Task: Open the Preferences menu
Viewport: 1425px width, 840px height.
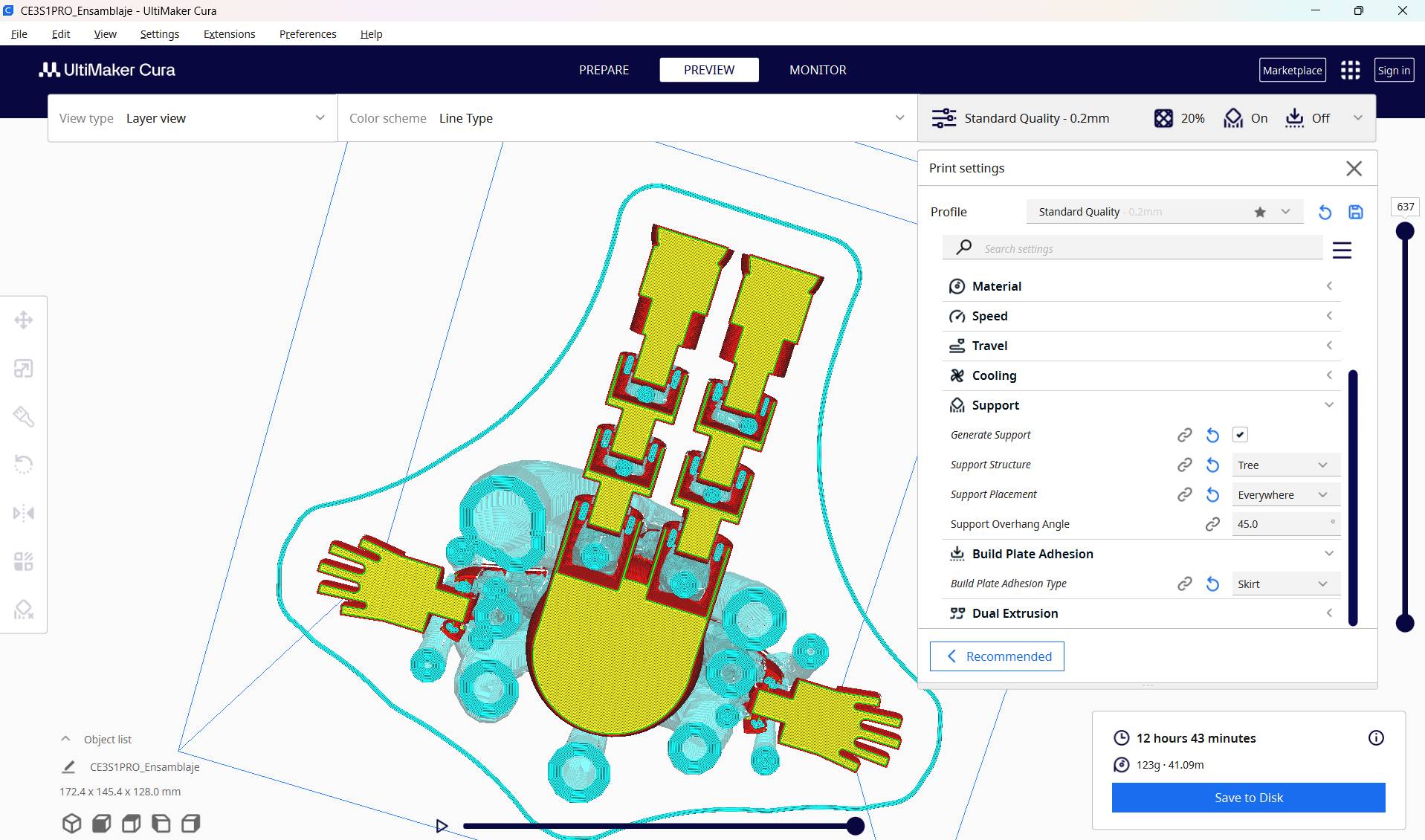Action: 308,34
